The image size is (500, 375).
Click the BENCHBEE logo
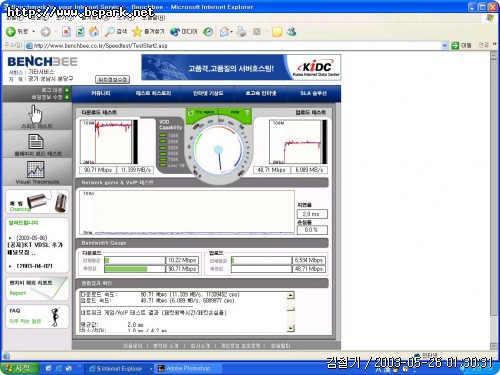[42, 62]
